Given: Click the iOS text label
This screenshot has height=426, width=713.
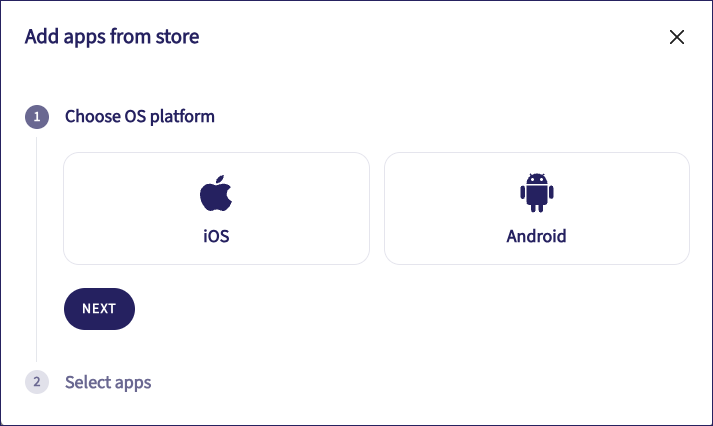Looking at the screenshot, I should [x=216, y=237].
